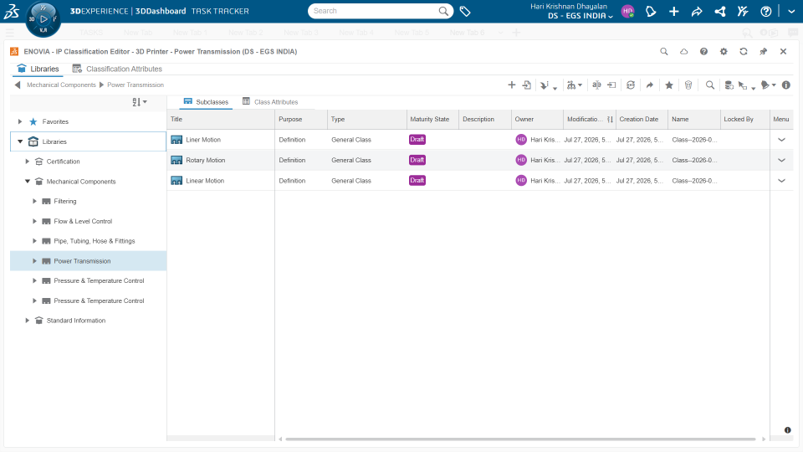Sort by the Modification date column

pos(589,119)
